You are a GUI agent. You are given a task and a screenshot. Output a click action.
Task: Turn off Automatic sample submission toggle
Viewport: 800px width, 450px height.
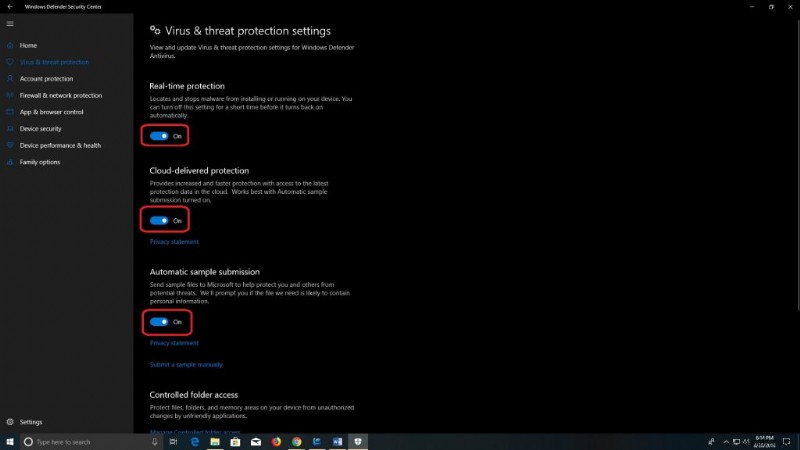(x=159, y=322)
